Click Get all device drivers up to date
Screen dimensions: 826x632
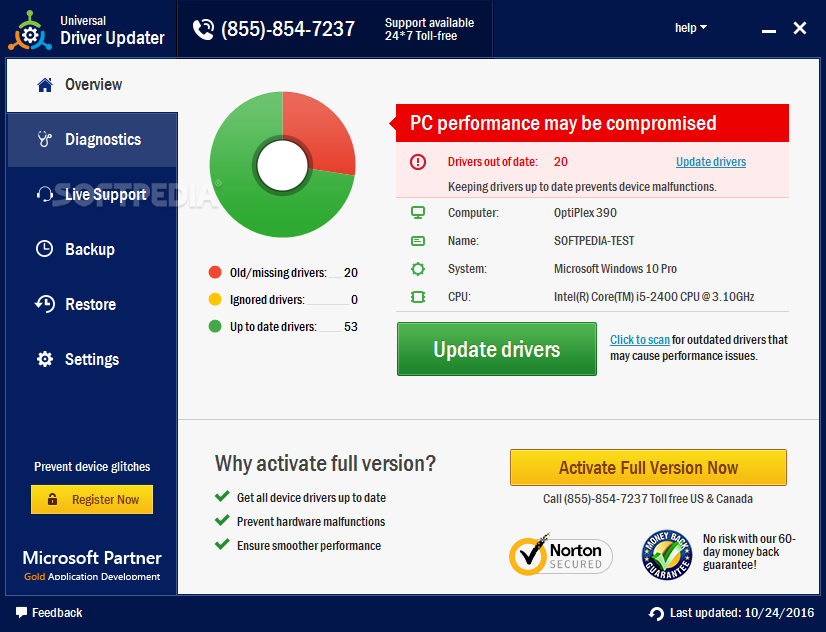(x=311, y=498)
